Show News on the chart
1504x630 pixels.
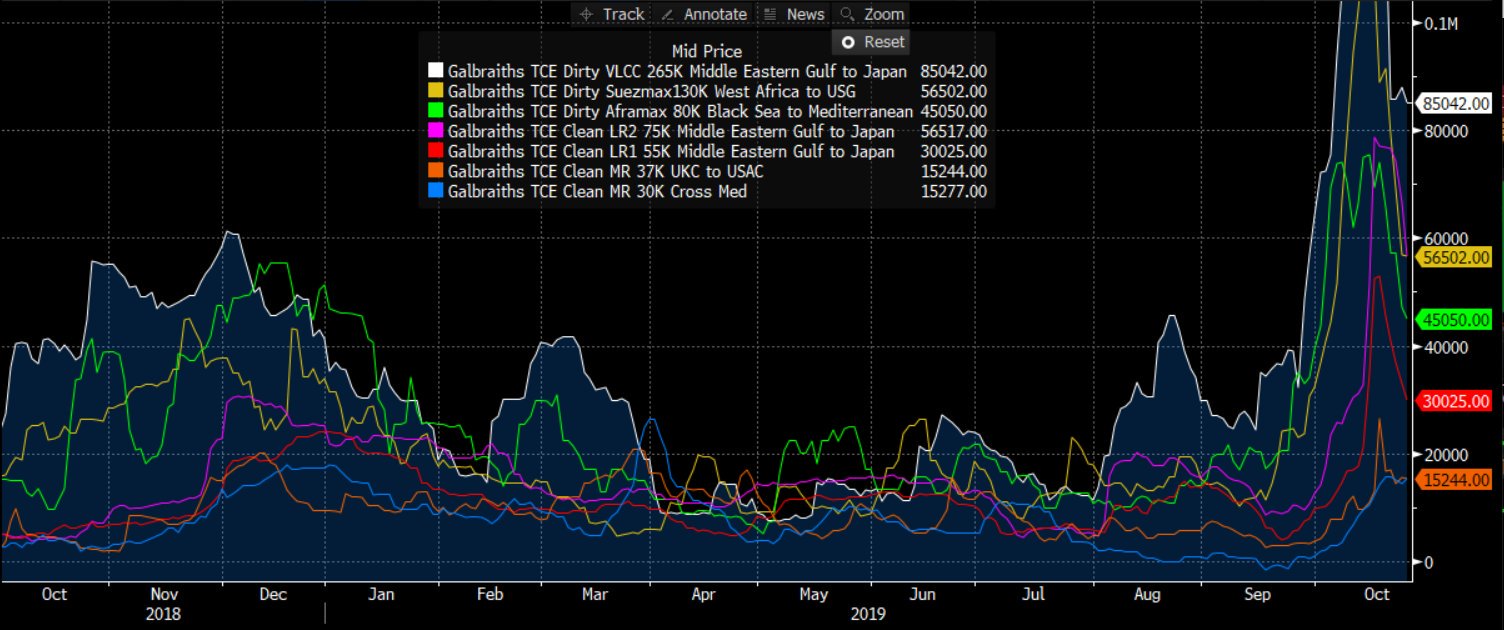click(x=794, y=14)
